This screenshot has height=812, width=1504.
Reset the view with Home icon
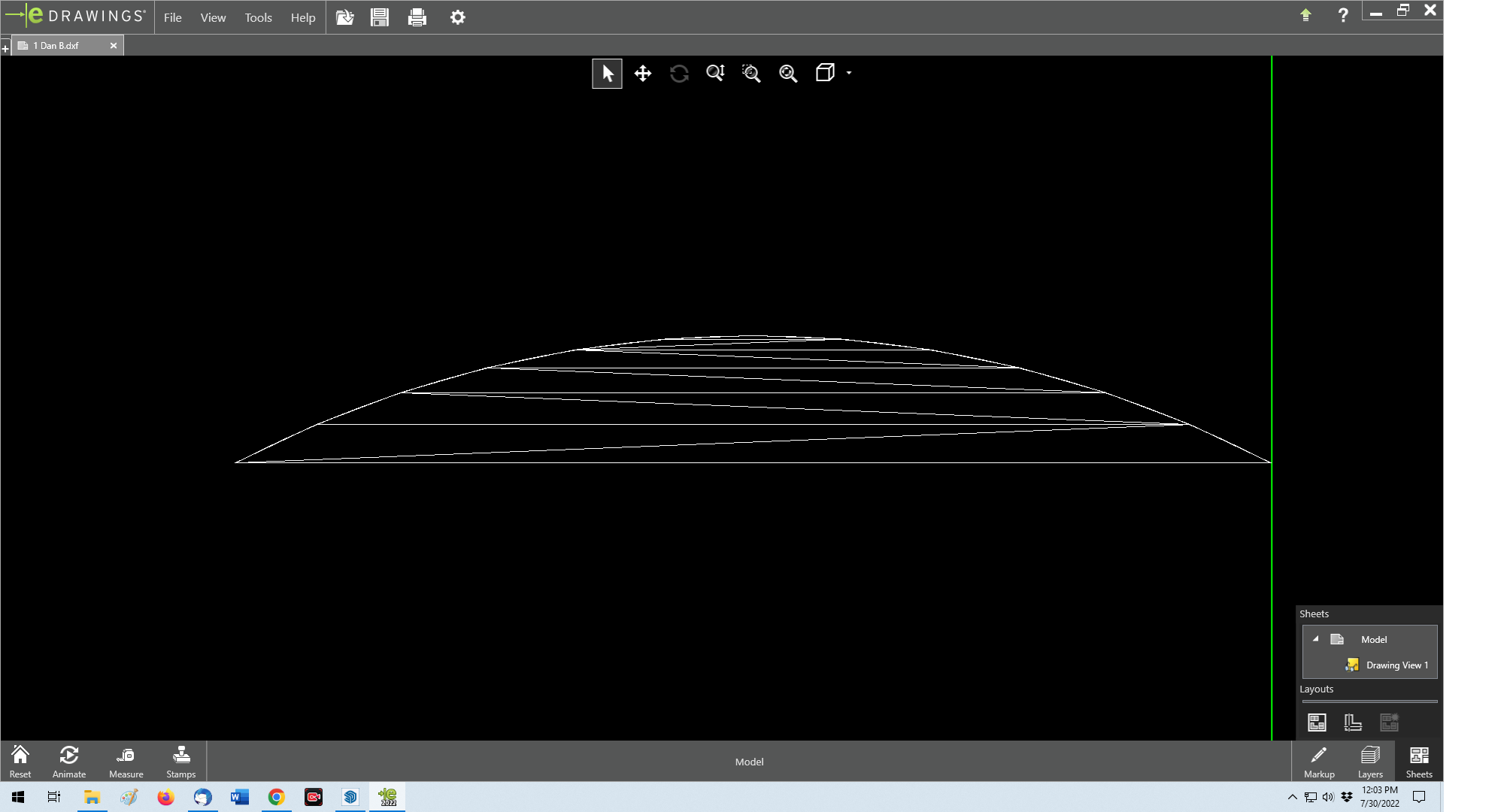click(x=20, y=762)
